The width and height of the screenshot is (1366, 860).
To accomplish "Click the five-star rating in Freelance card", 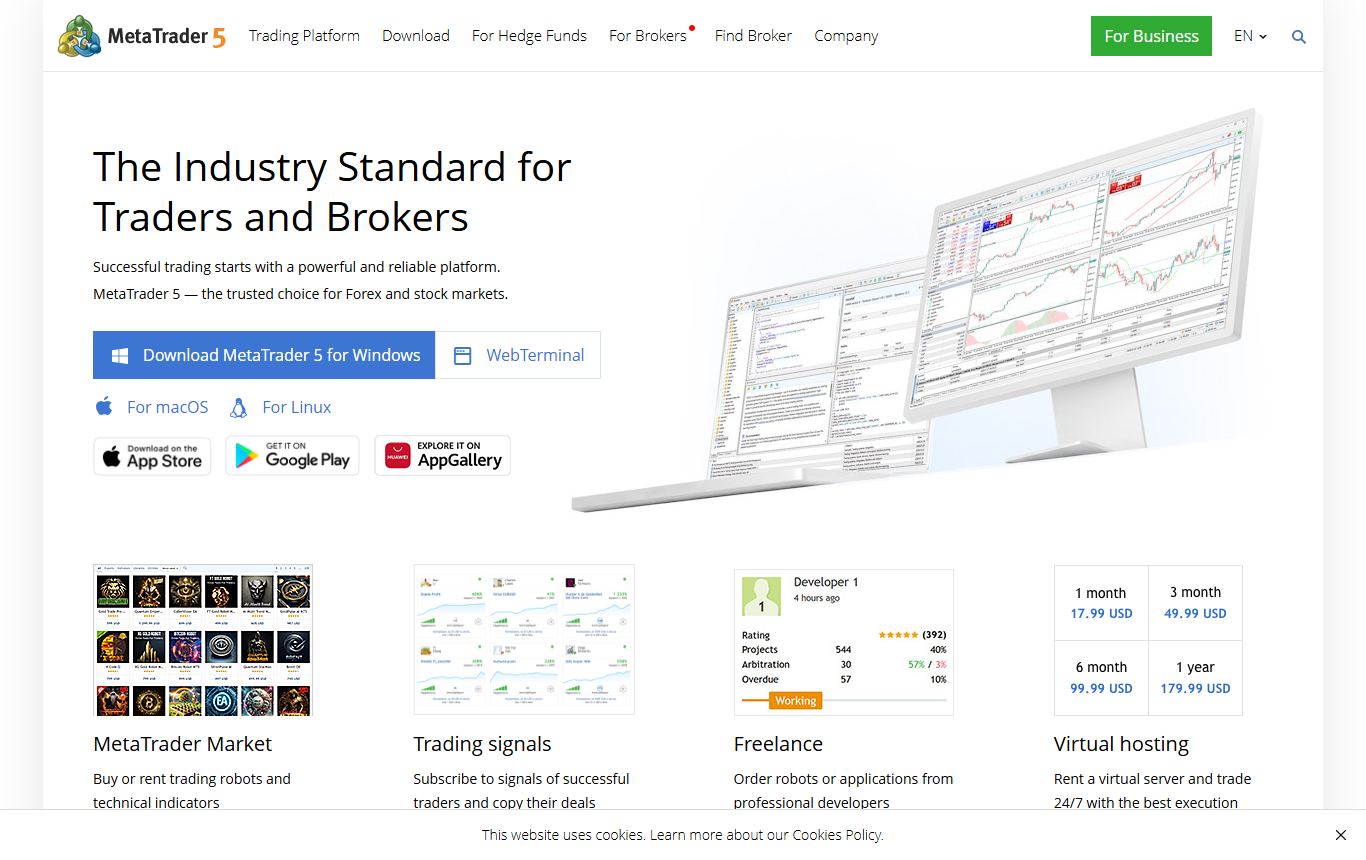I will click(x=898, y=635).
